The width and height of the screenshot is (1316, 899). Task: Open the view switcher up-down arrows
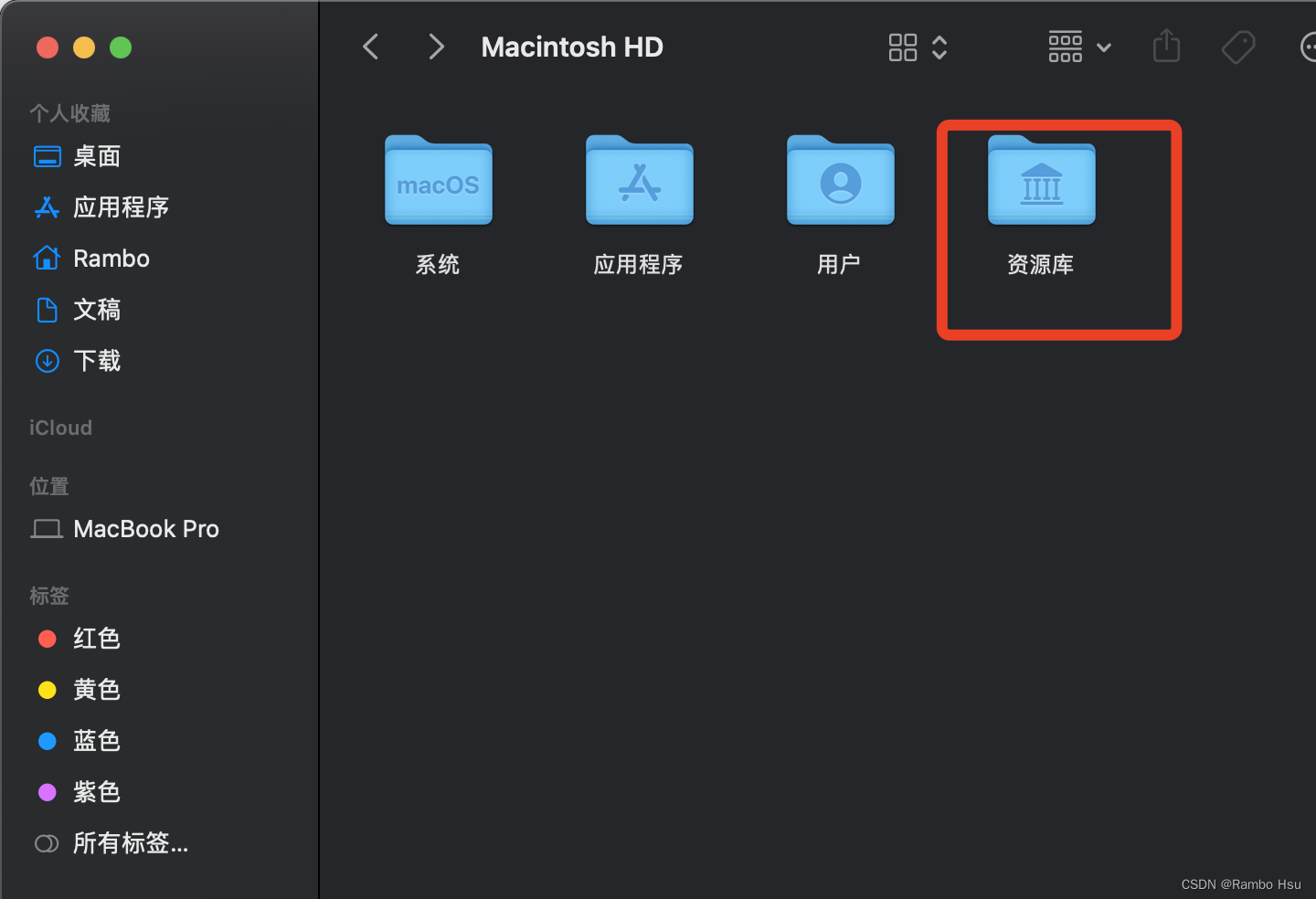(x=939, y=48)
